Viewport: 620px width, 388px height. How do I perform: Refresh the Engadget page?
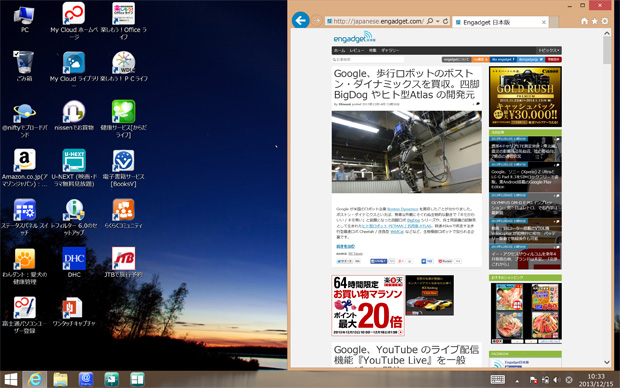[x=445, y=21]
